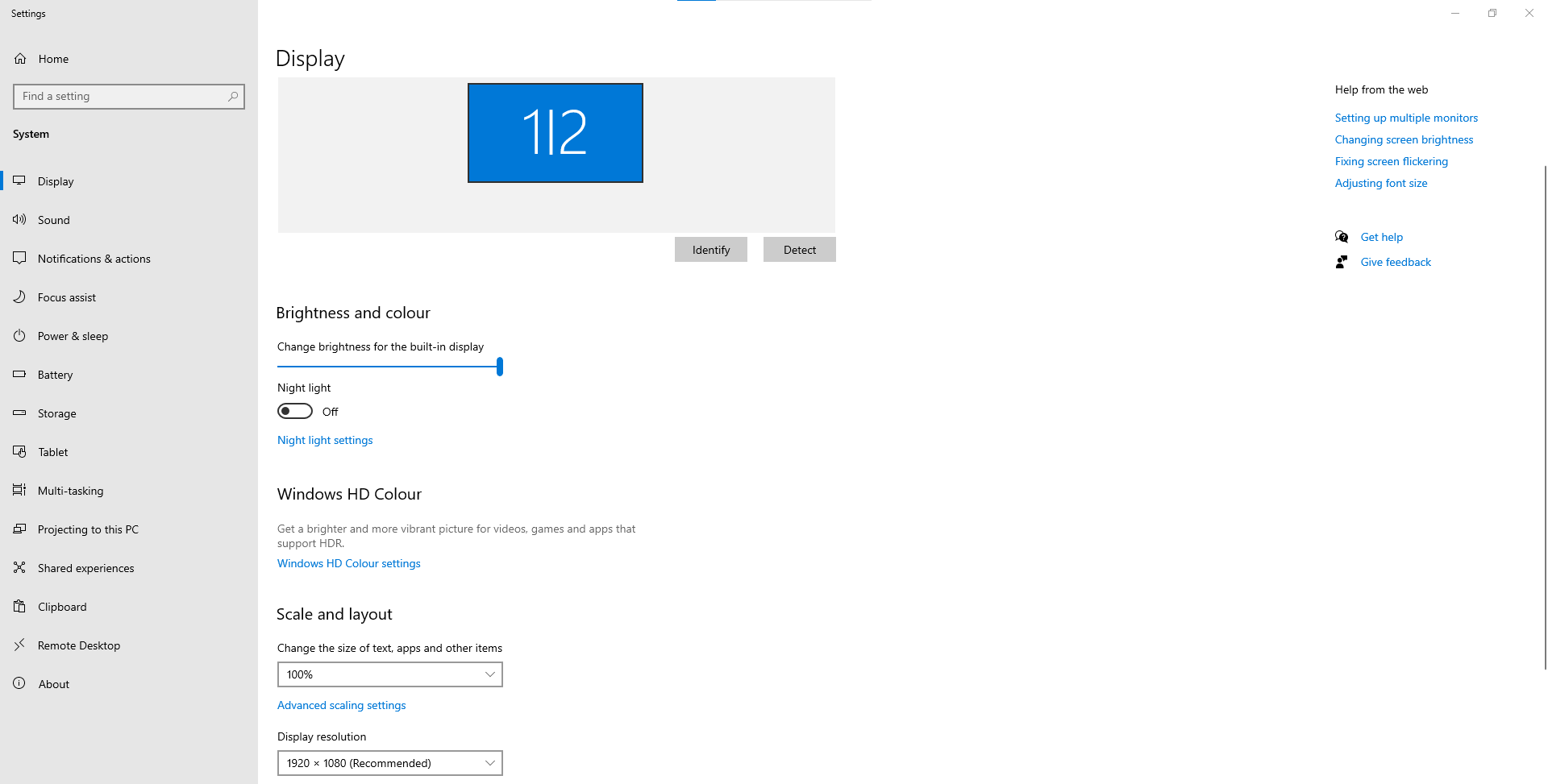This screenshot has height=784, width=1548.
Task: Select Remote Desktop in sidebar
Action: 129,645
